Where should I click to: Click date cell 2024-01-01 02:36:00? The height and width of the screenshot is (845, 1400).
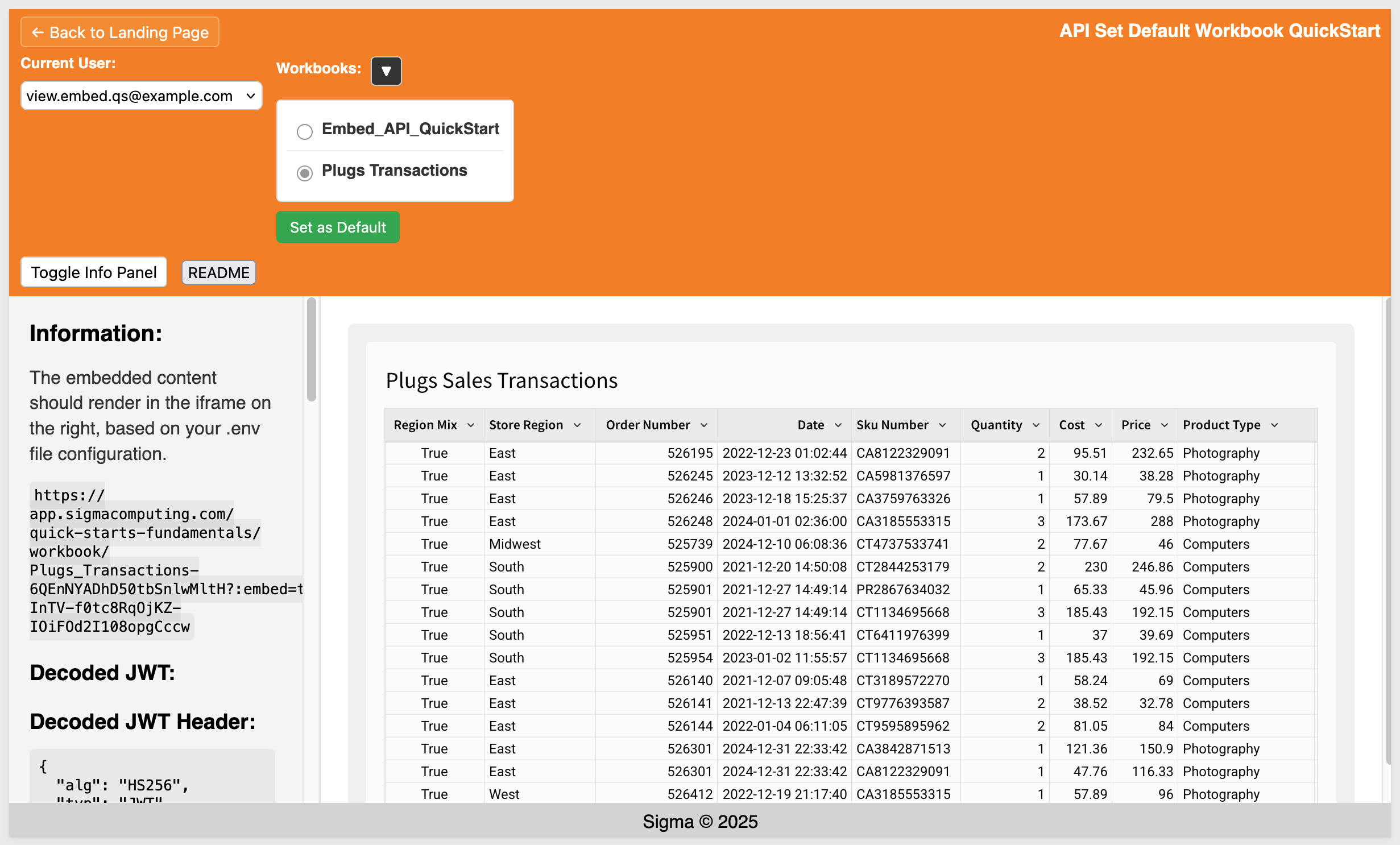(785, 521)
